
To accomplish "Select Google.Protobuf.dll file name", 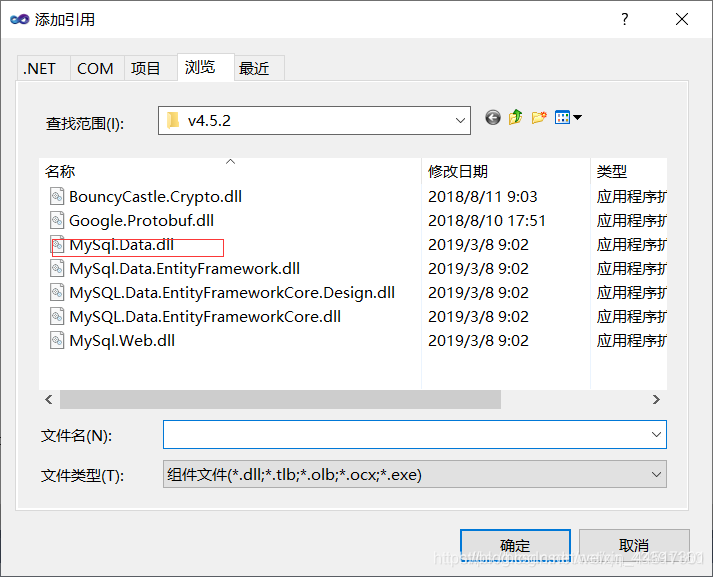I will click(x=141, y=221).
